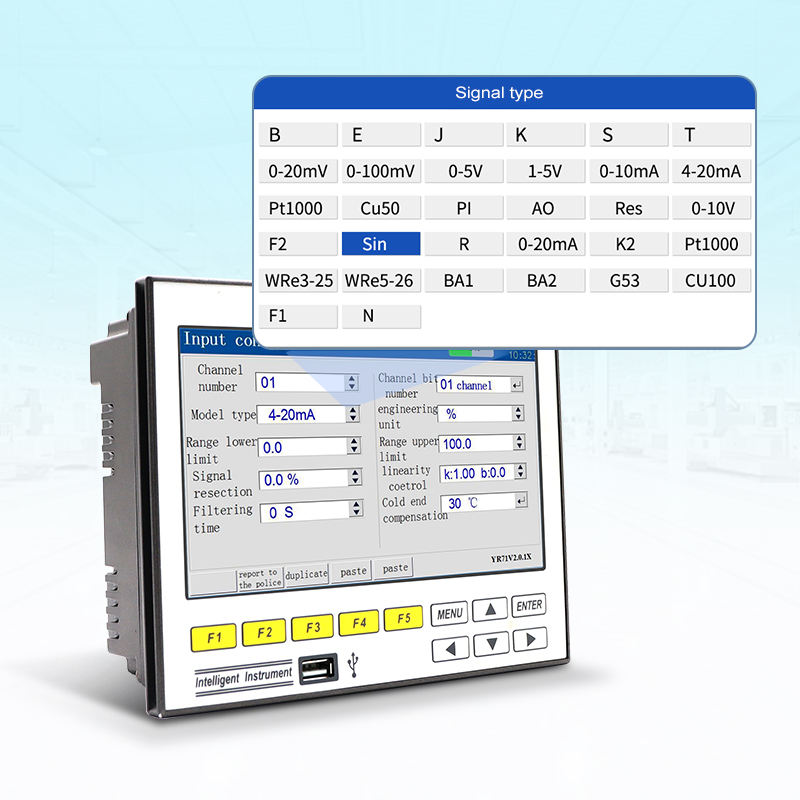
Task: Select F2 in the Signal type list
Action: 298,244
